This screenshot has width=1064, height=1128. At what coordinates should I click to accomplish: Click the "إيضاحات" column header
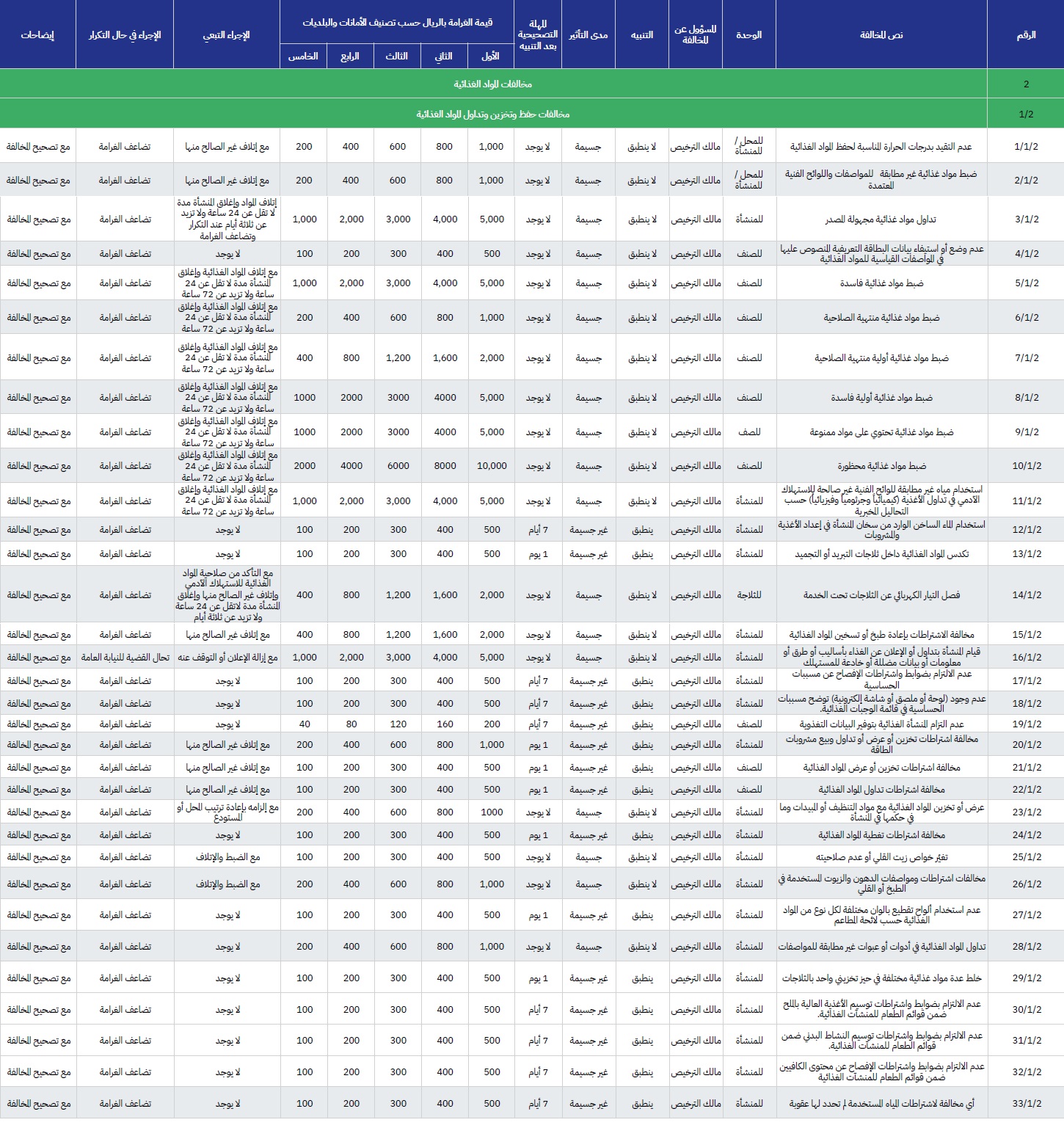tap(37, 34)
